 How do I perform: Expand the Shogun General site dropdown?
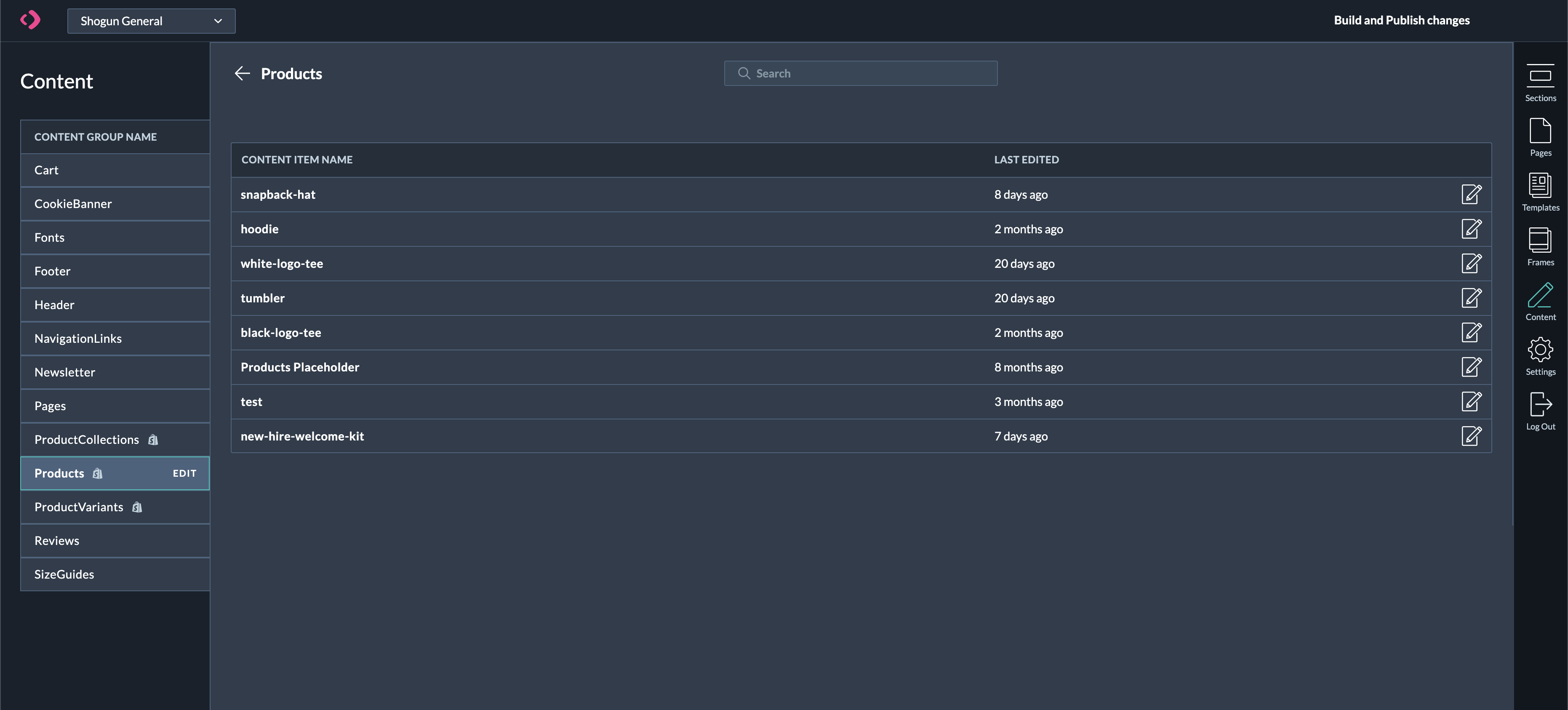151,21
